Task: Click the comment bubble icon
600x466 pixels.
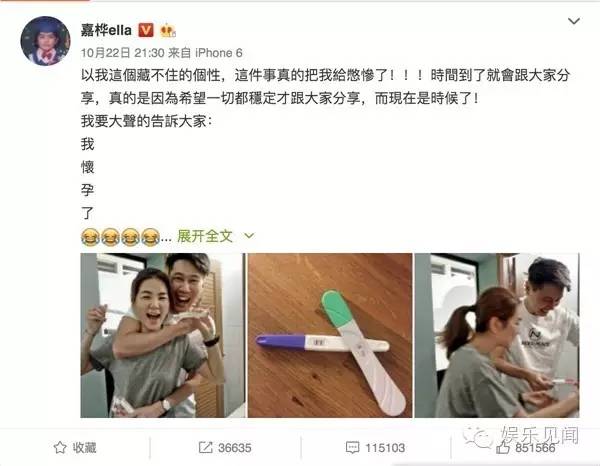Action: point(352,447)
